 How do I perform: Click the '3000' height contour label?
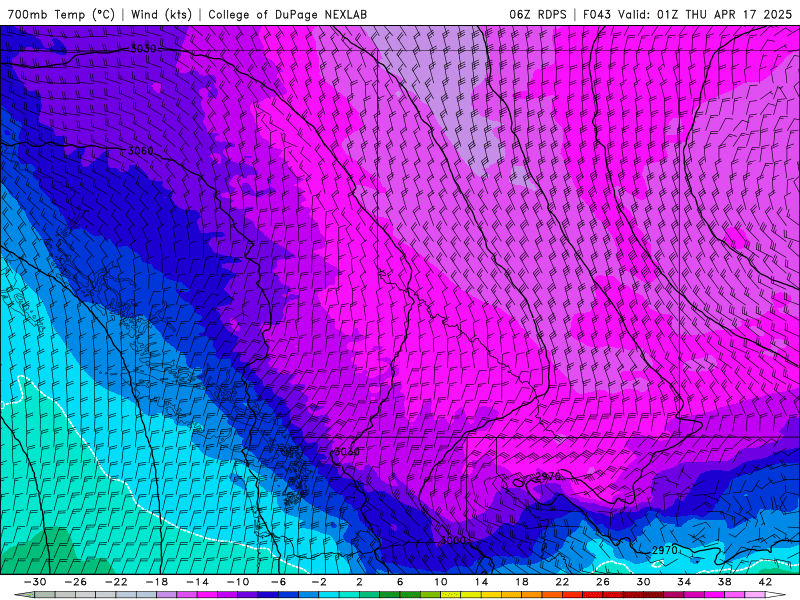453,540
